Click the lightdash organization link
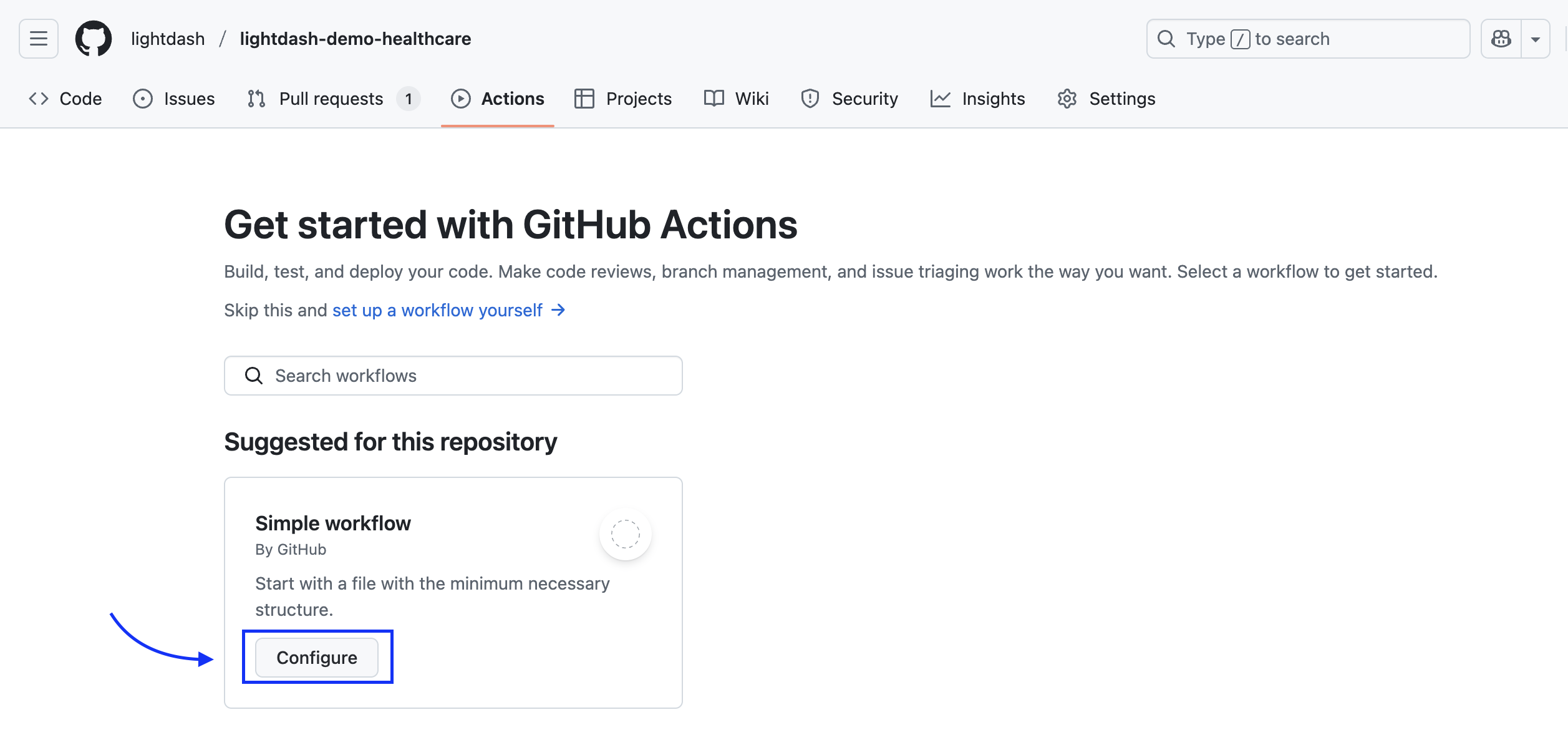 167,38
